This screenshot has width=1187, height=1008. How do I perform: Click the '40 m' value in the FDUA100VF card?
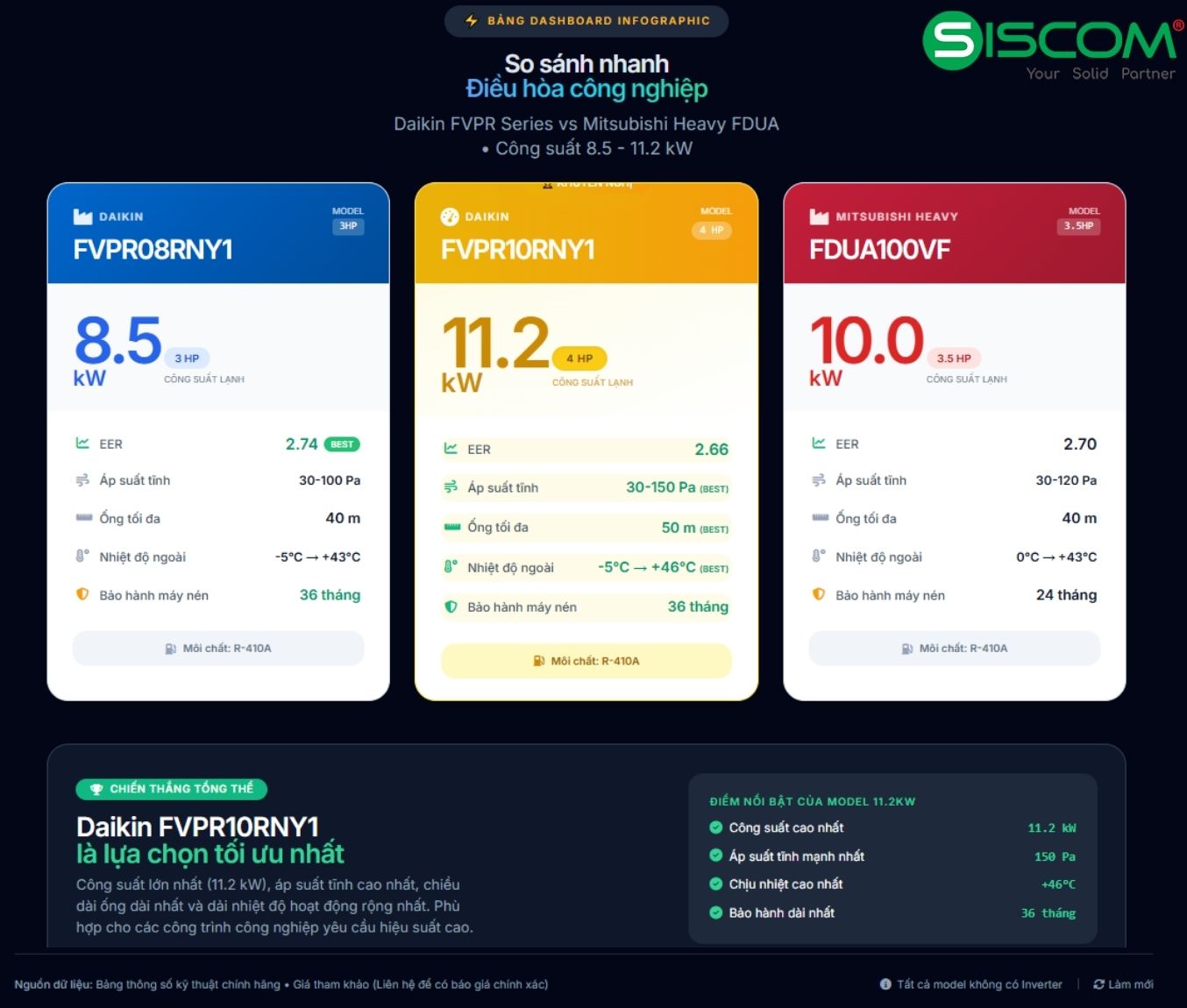1079,518
